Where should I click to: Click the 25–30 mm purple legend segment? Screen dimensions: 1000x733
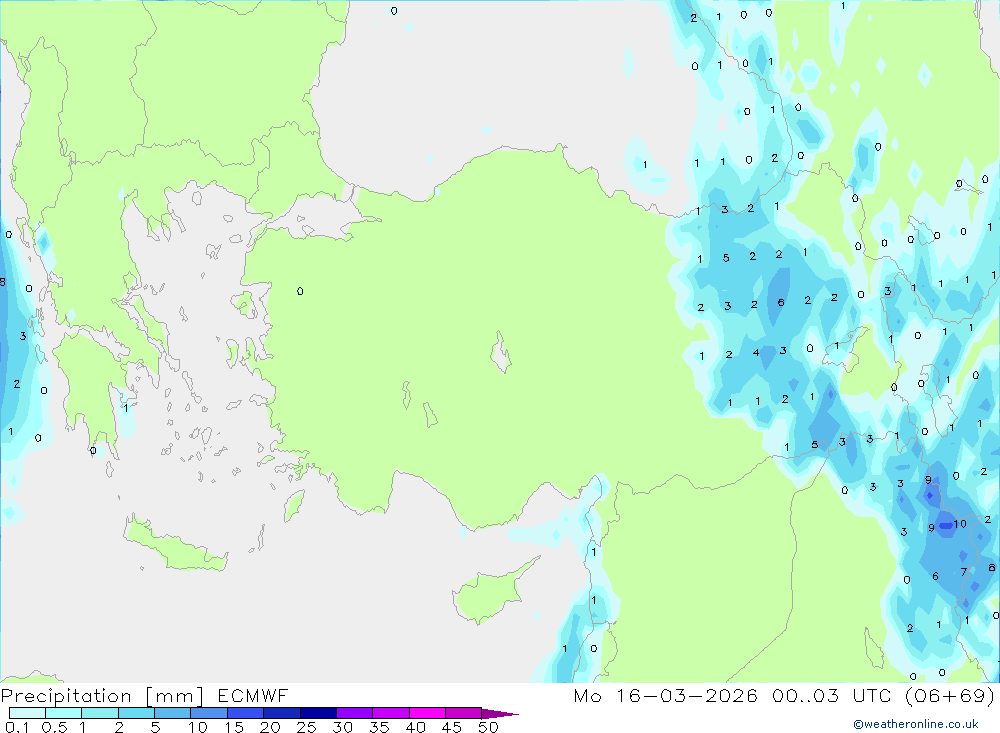[x=318, y=713]
